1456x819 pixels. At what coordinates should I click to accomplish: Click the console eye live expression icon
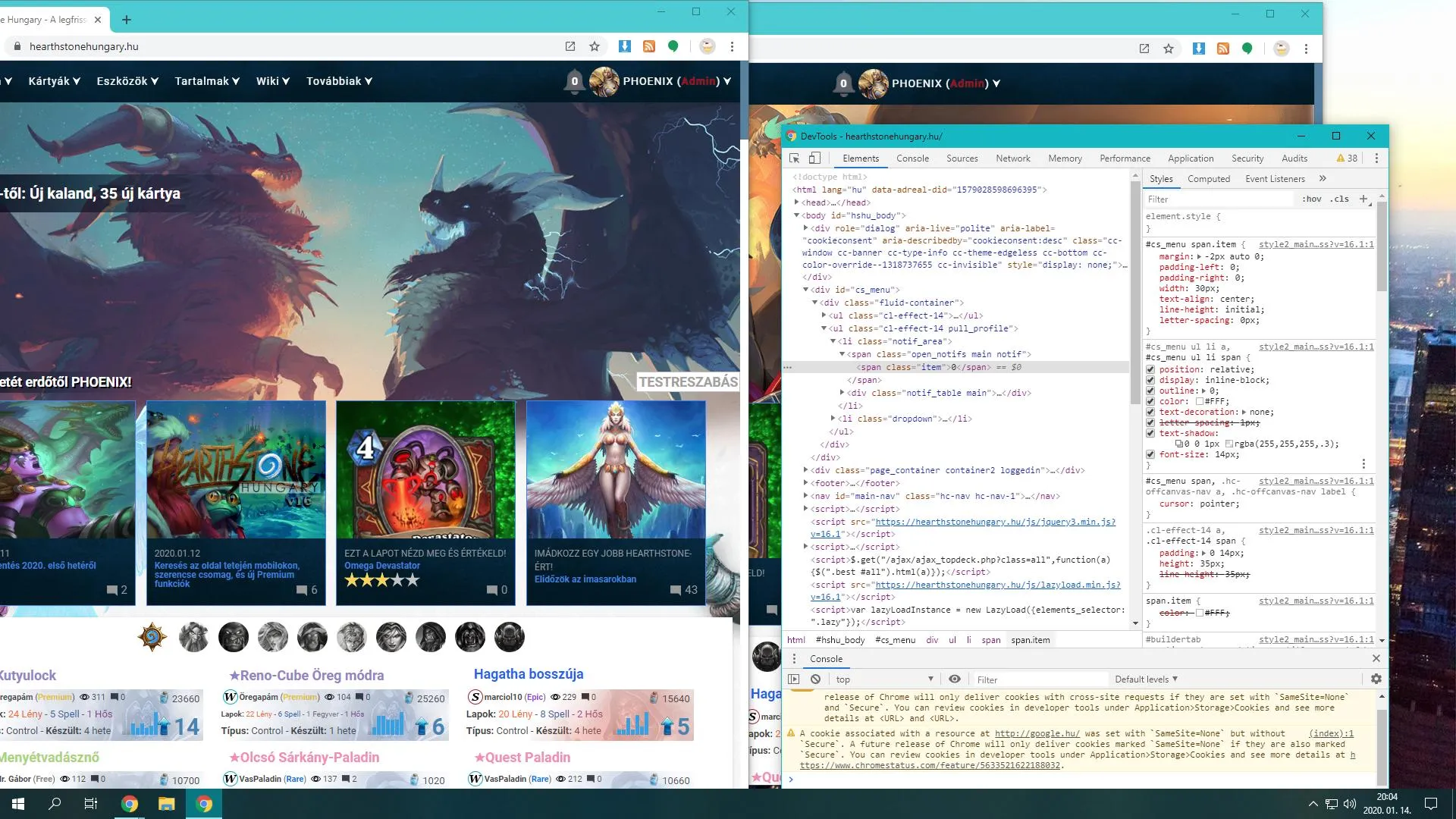click(955, 679)
